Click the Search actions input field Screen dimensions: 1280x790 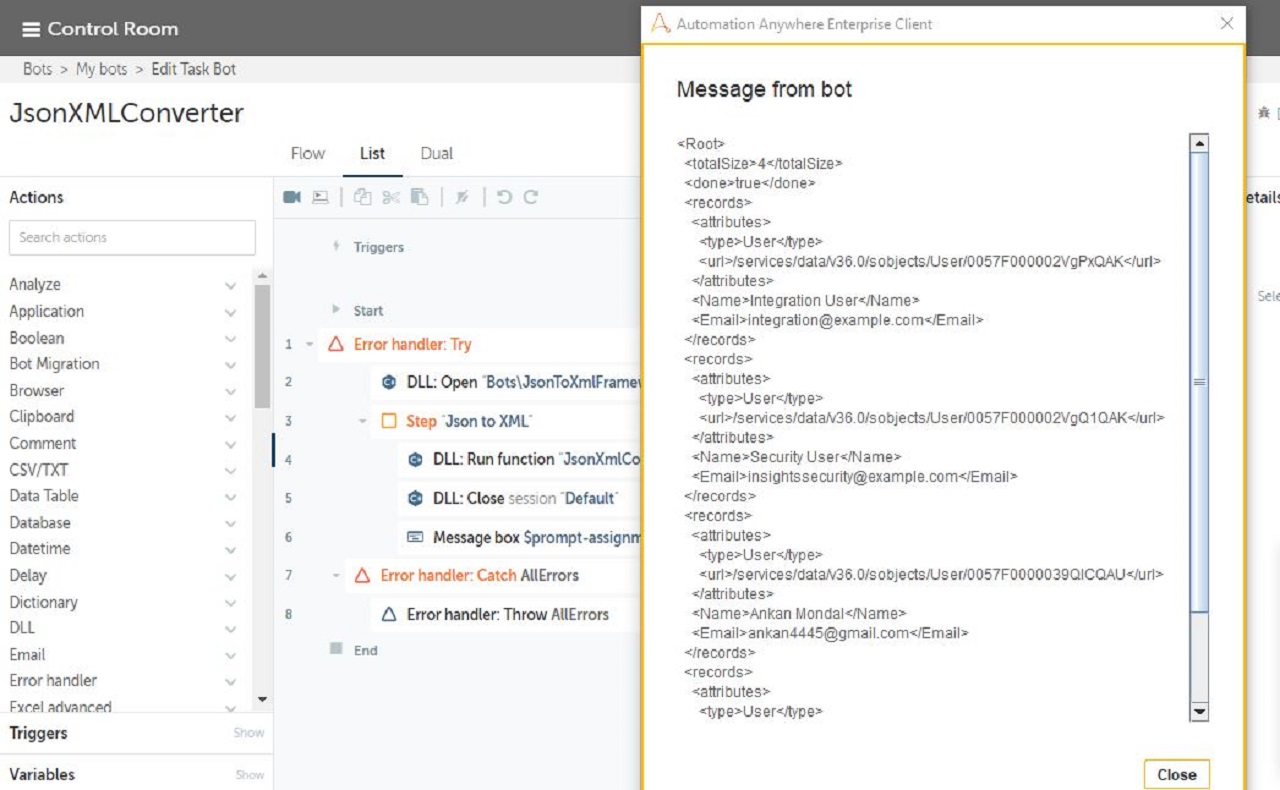132,237
